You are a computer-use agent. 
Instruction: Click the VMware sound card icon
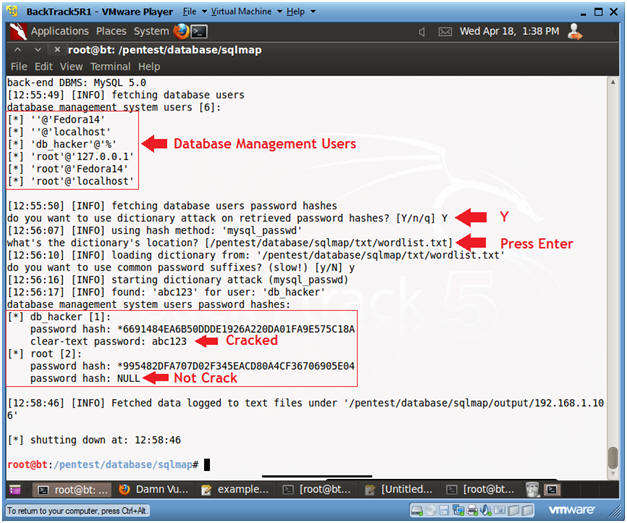point(486,510)
